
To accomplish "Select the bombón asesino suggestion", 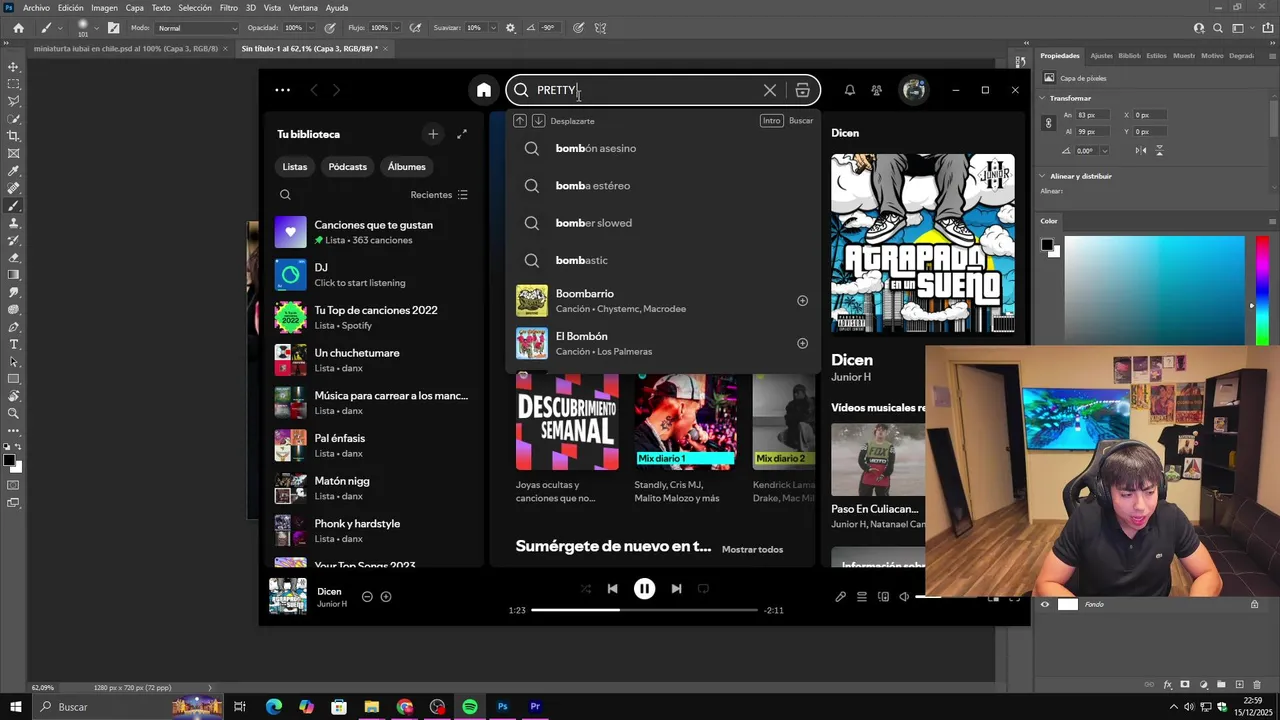I will click(662, 148).
